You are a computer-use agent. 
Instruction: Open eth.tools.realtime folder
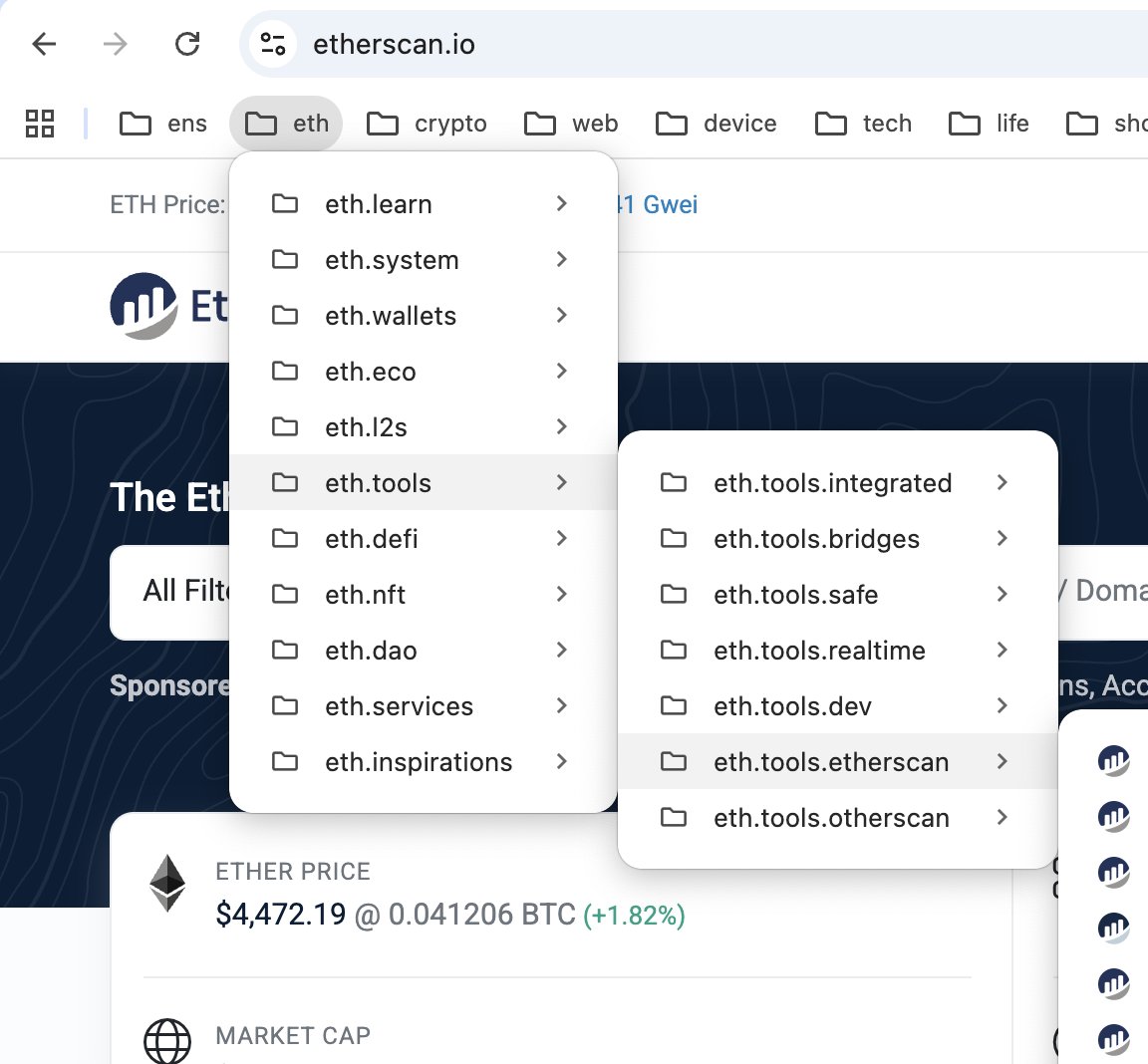[837, 650]
